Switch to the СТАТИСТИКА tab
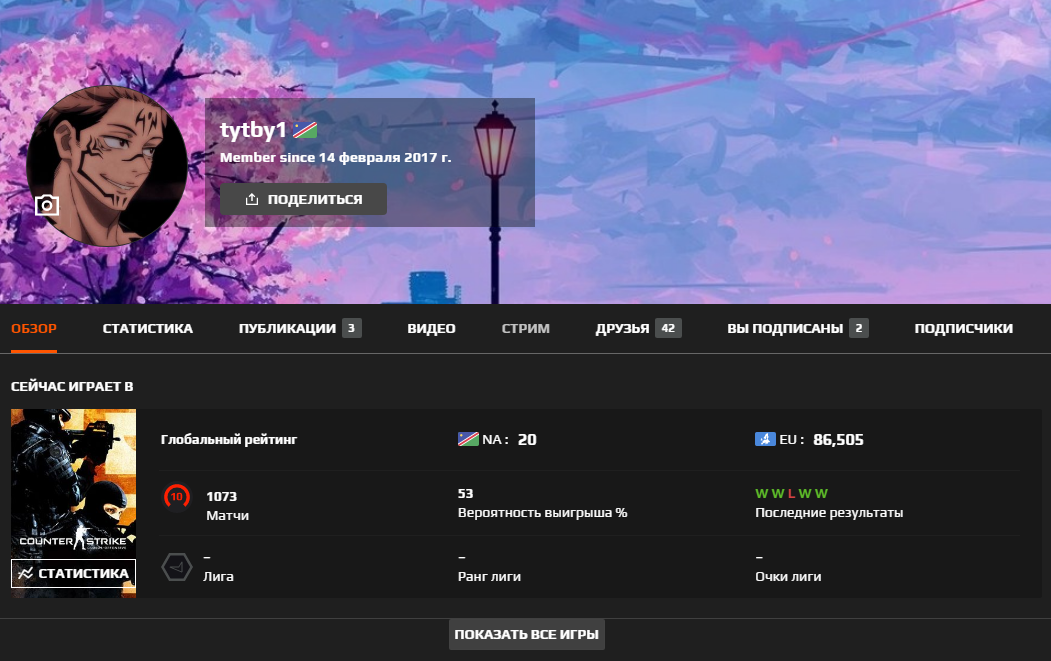 coord(147,328)
